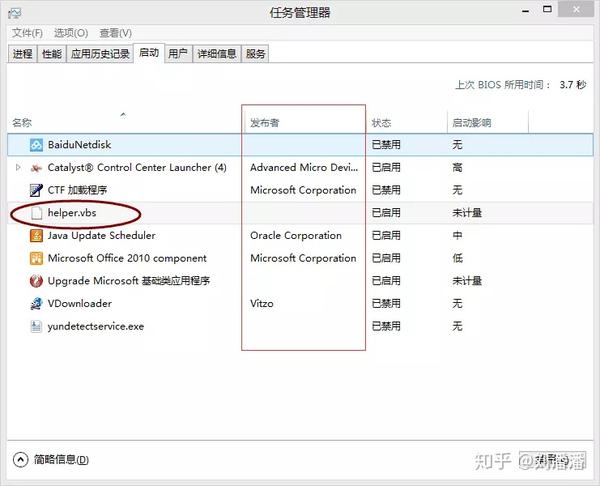The height and width of the screenshot is (486, 600).
Task: Click the Upgrade Microsoft 基础类应用程序 icon
Action: click(x=36, y=281)
